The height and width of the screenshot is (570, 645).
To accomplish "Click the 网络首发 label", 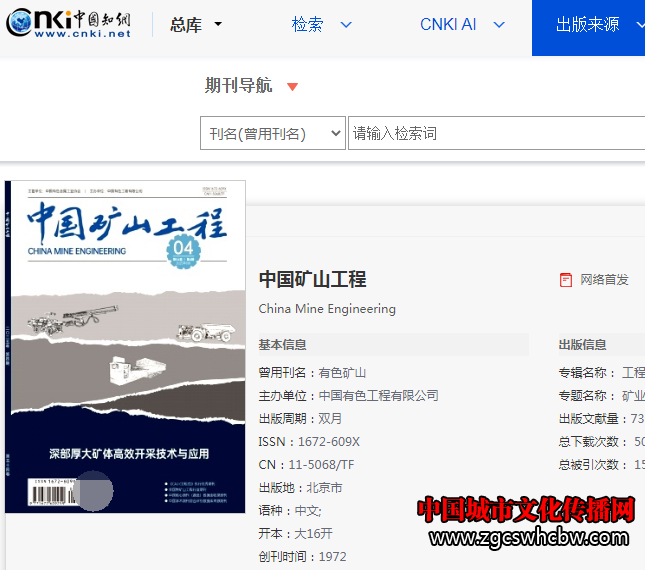I will pos(605,280).
